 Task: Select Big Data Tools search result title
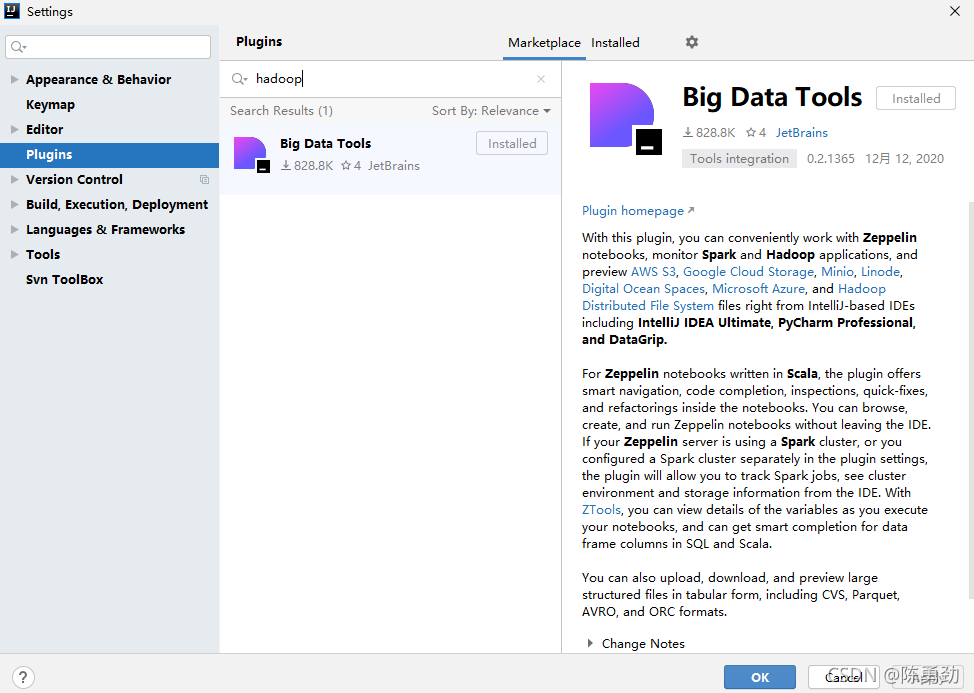pyautogui.click(x=325, y=143)
